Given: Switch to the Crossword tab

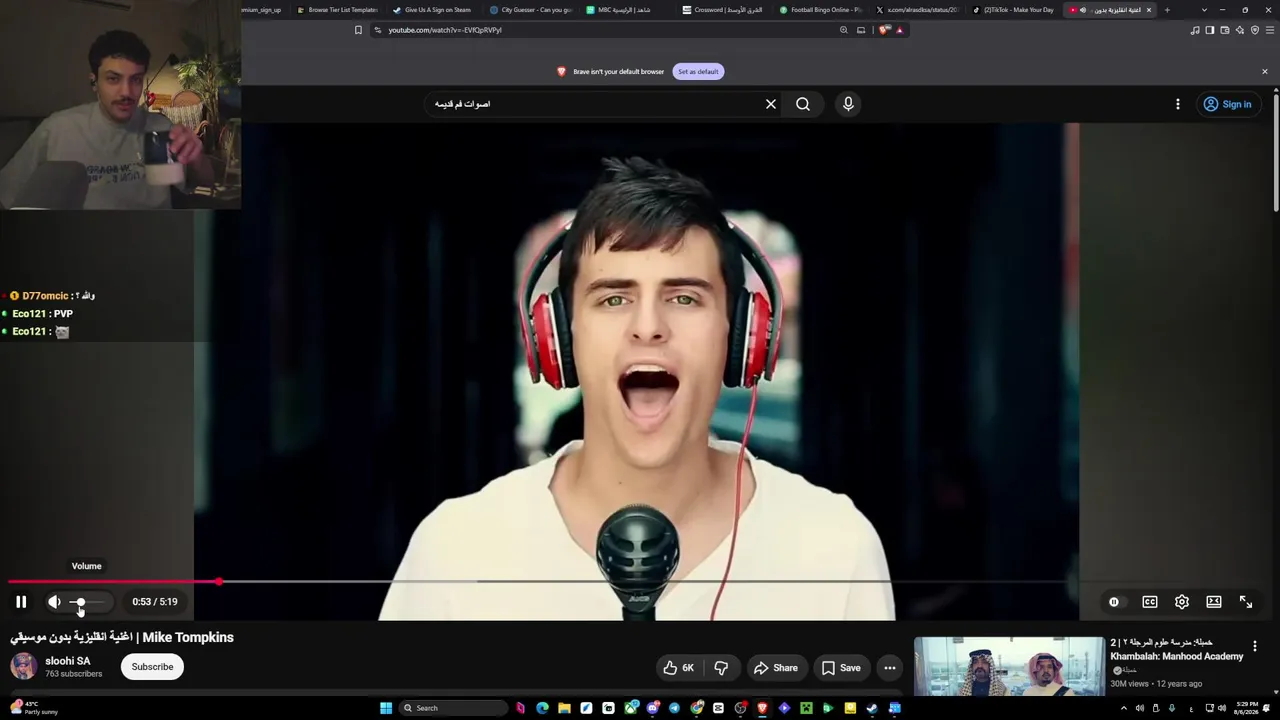Looking at the screenshot, I should (x=722, y=10).
